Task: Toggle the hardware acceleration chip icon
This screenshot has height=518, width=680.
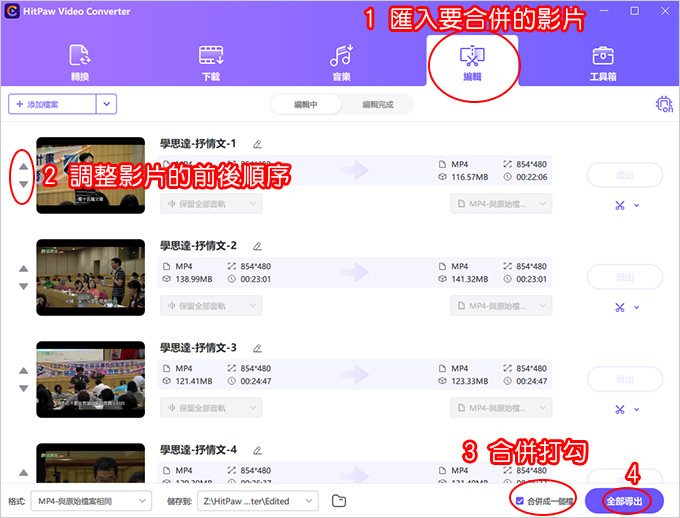Action: click(x=664, y=104)
